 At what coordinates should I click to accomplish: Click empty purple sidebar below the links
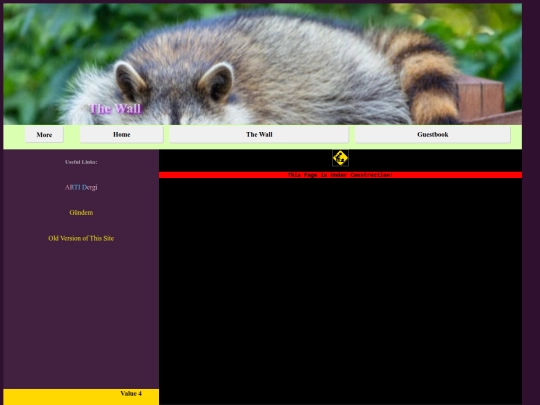click(81, 313)
